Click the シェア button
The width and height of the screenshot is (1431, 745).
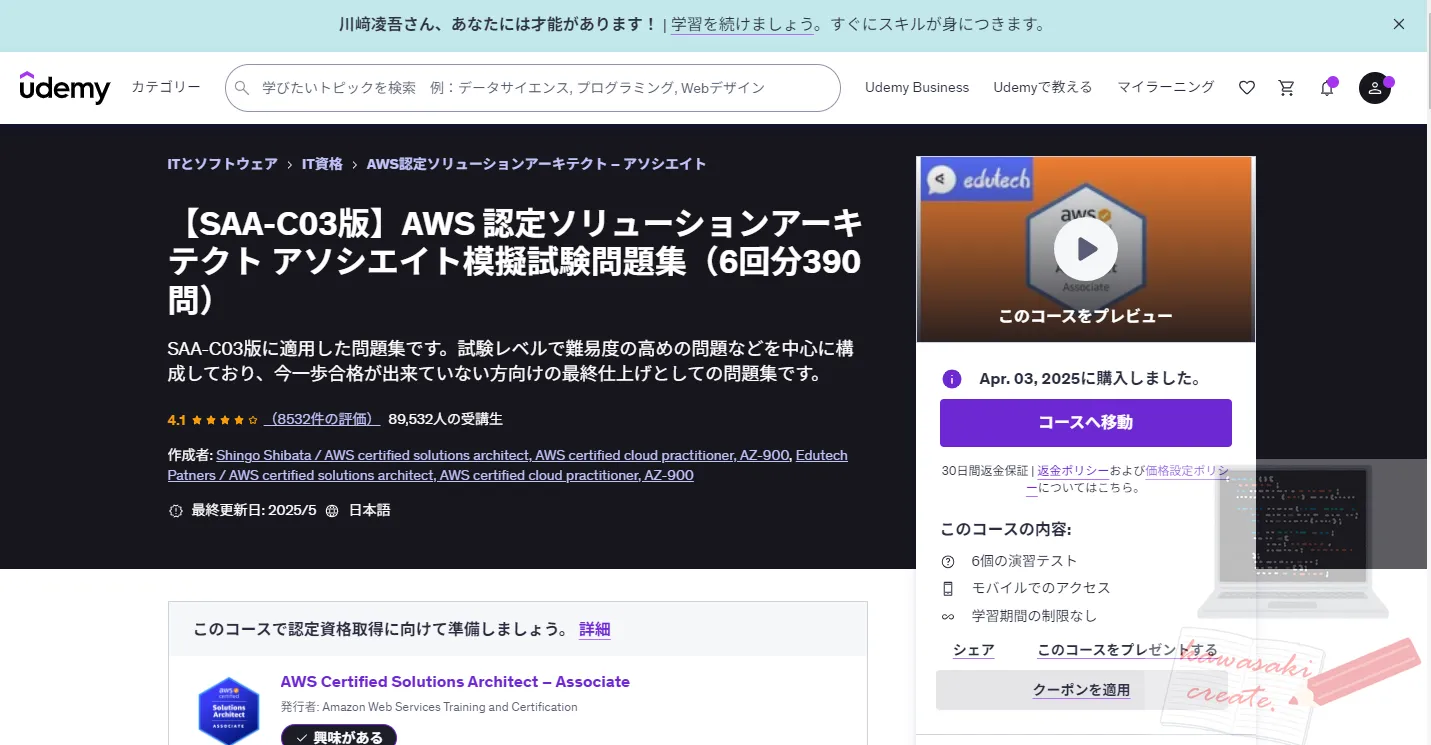pyautogui.click(x=974, y=650)
